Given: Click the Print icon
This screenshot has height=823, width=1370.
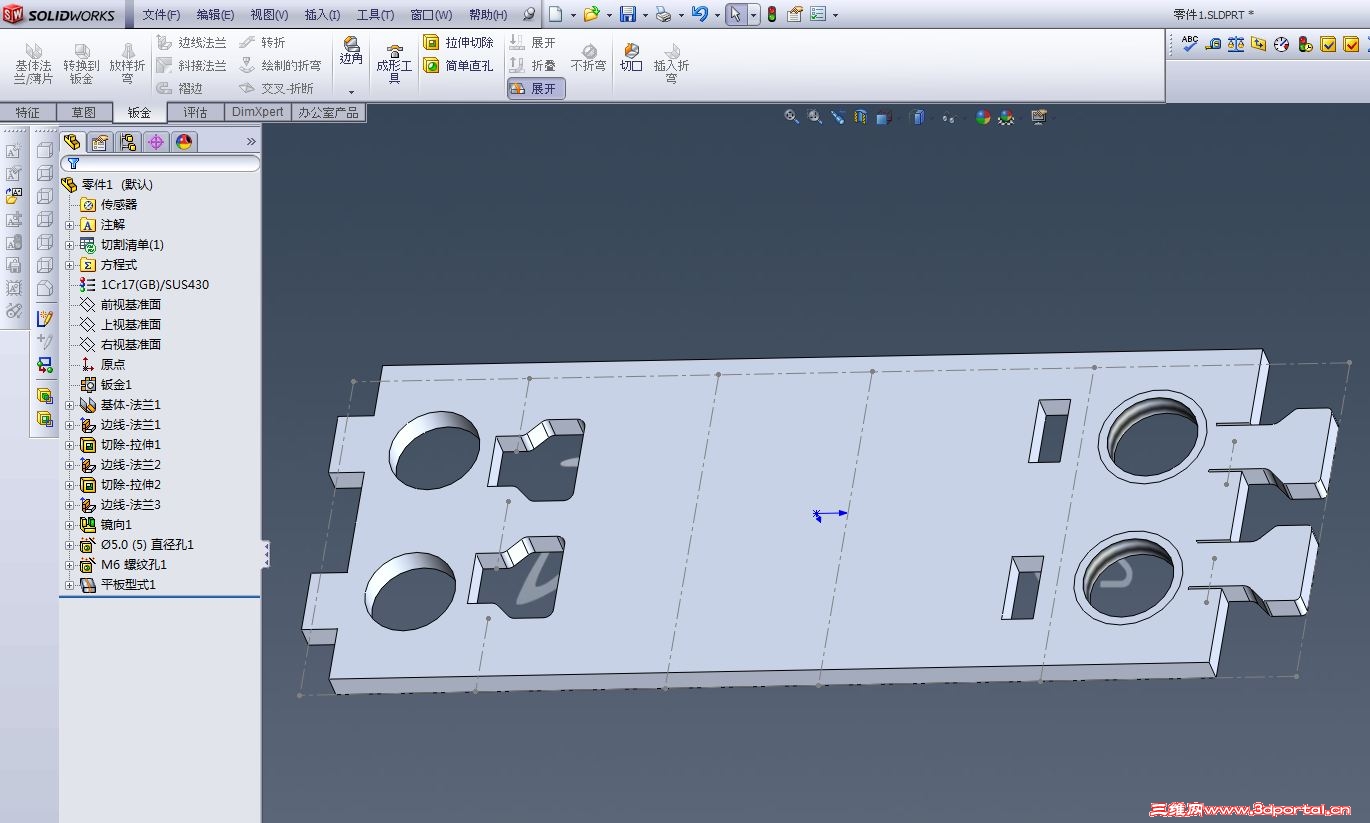Looking at the screenshot, I should (663, 14).
